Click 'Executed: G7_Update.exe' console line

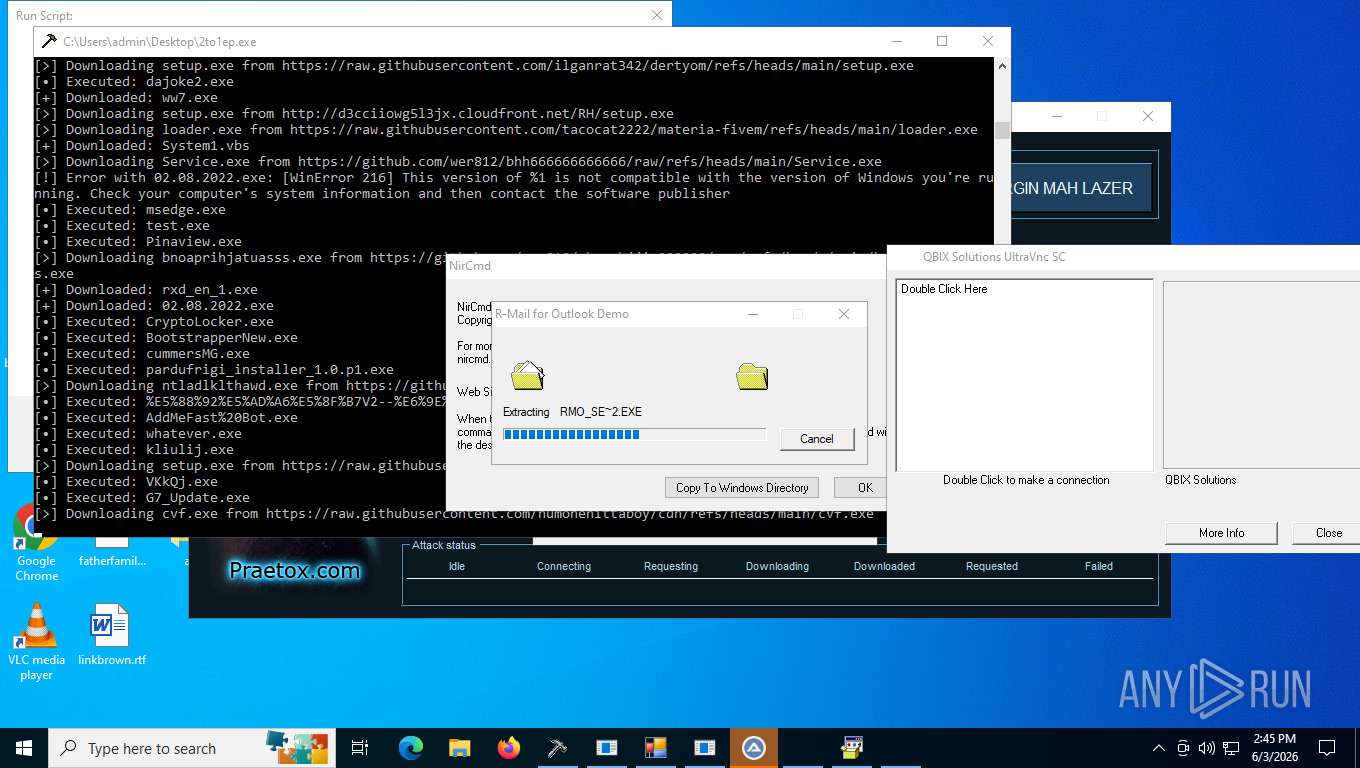click(x=142, y=498)
